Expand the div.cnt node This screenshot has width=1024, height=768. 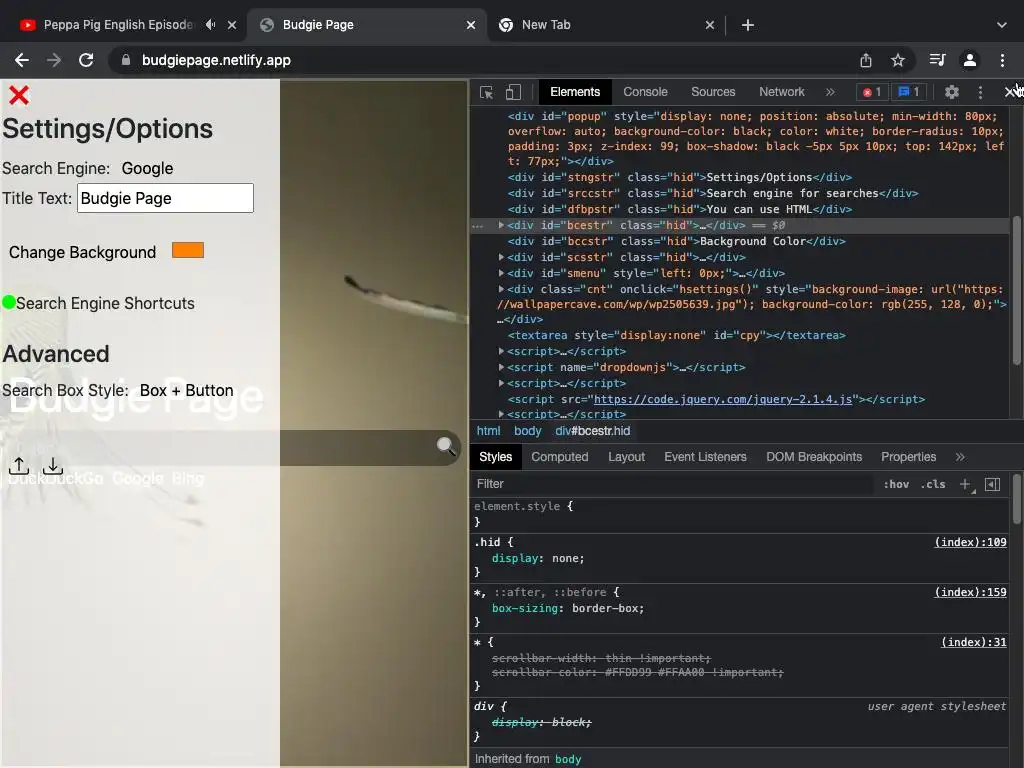tap(501, 289)
